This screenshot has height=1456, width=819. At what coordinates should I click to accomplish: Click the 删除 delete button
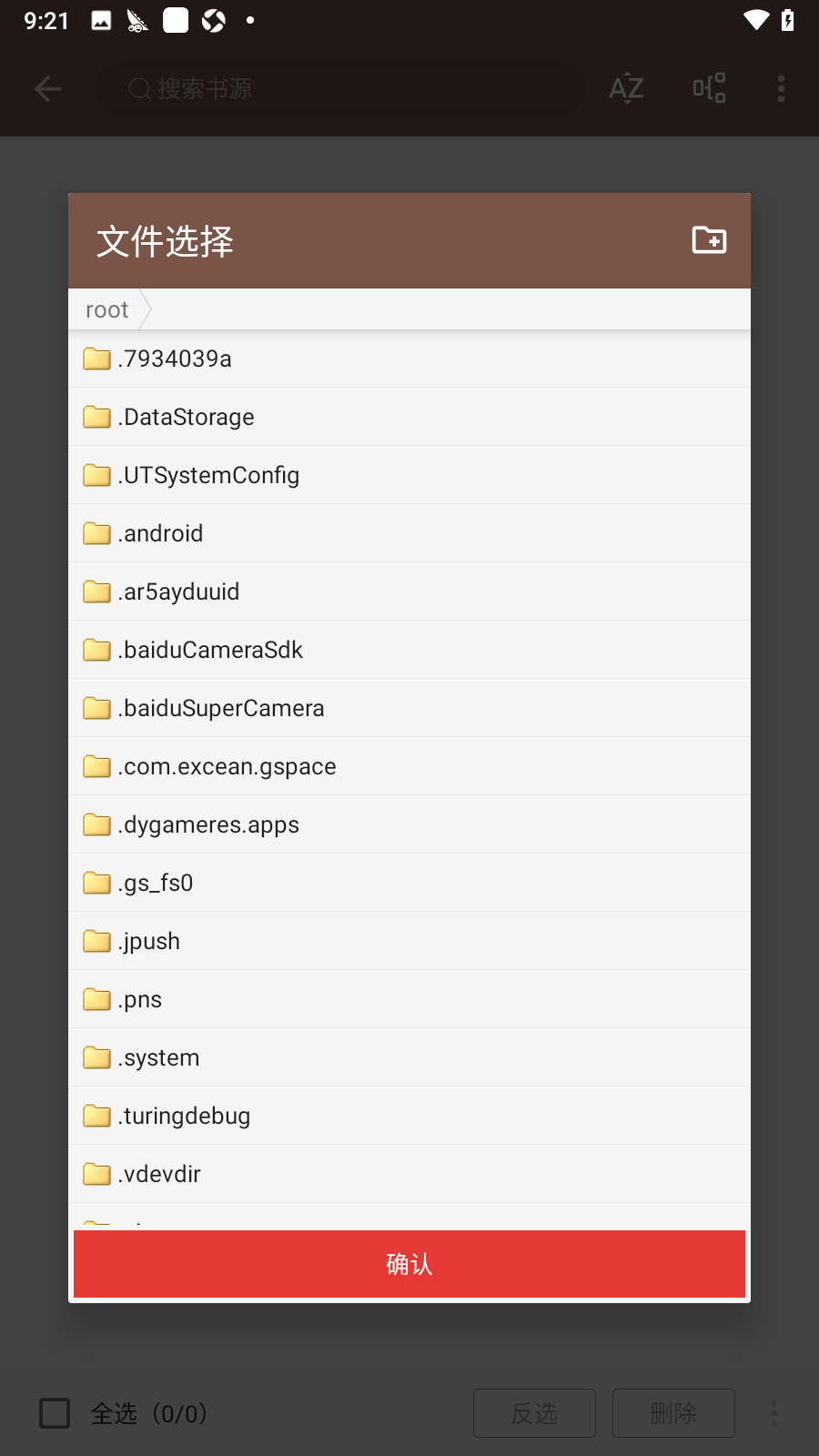coord(673,1413)
